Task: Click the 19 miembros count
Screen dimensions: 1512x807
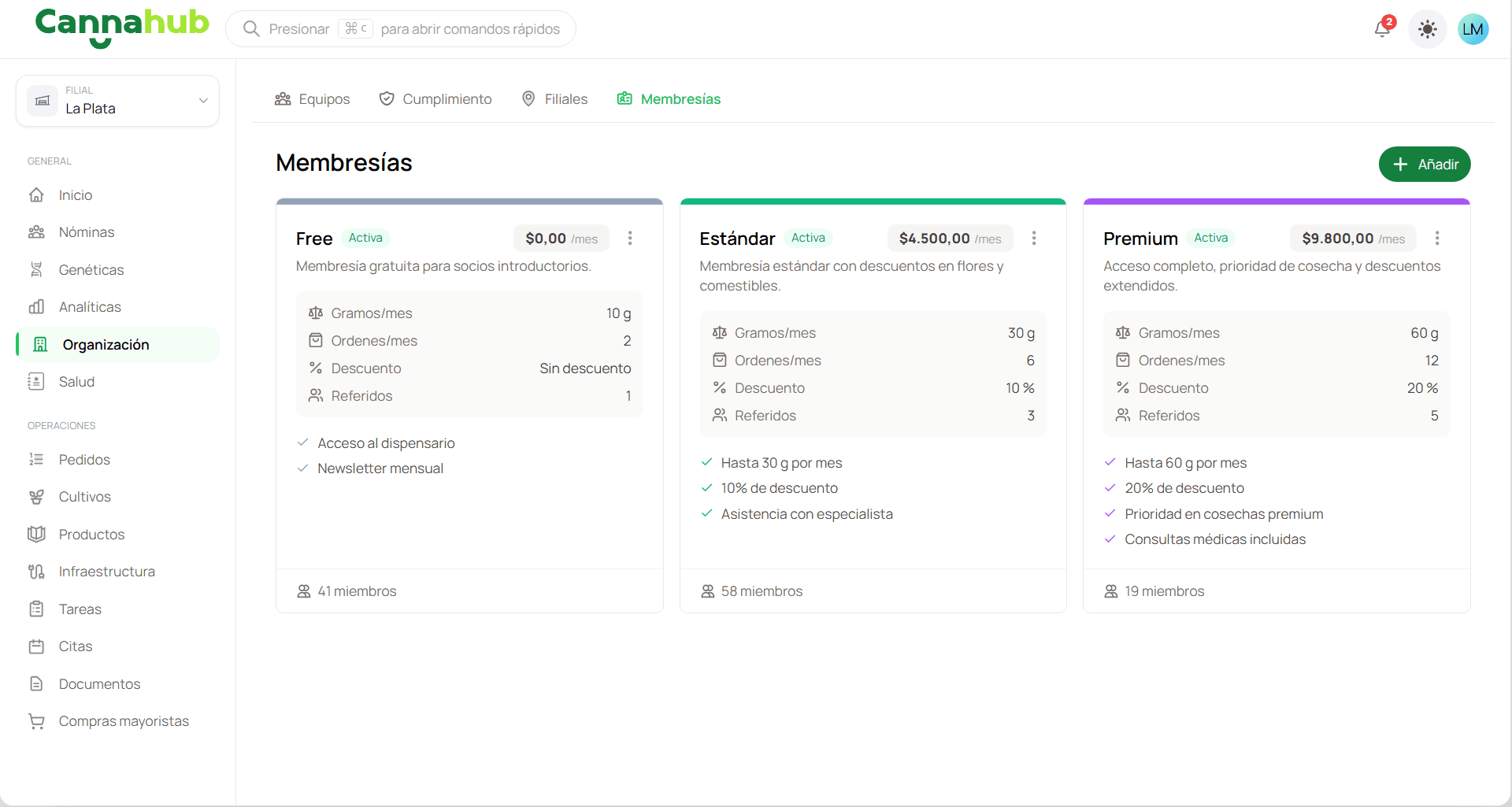Action: [1154, 591]
